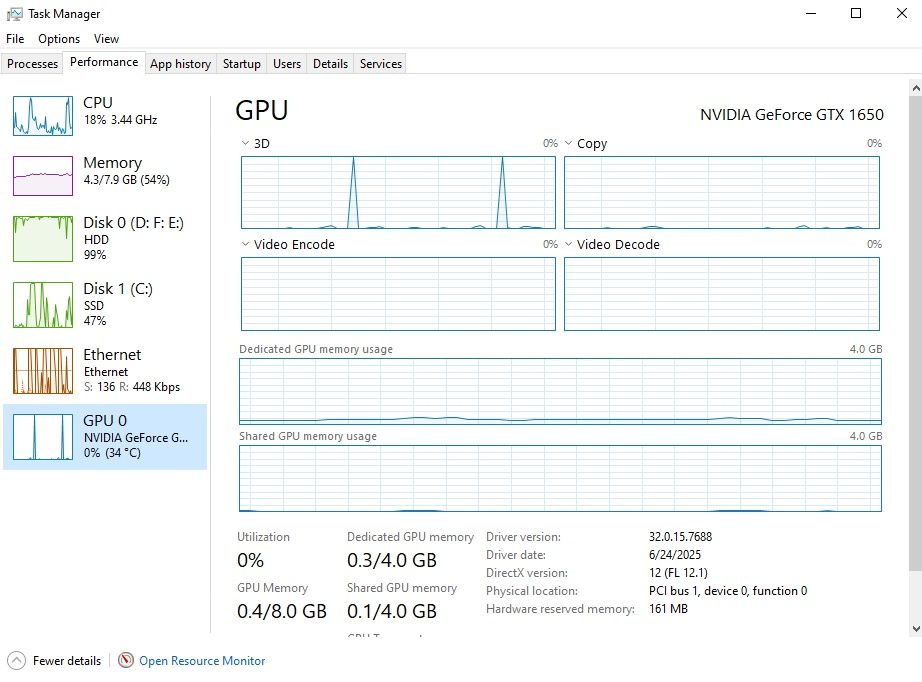Switch to the Services tab
This screenshot has width=922, height=682.
tap(381, 63)
